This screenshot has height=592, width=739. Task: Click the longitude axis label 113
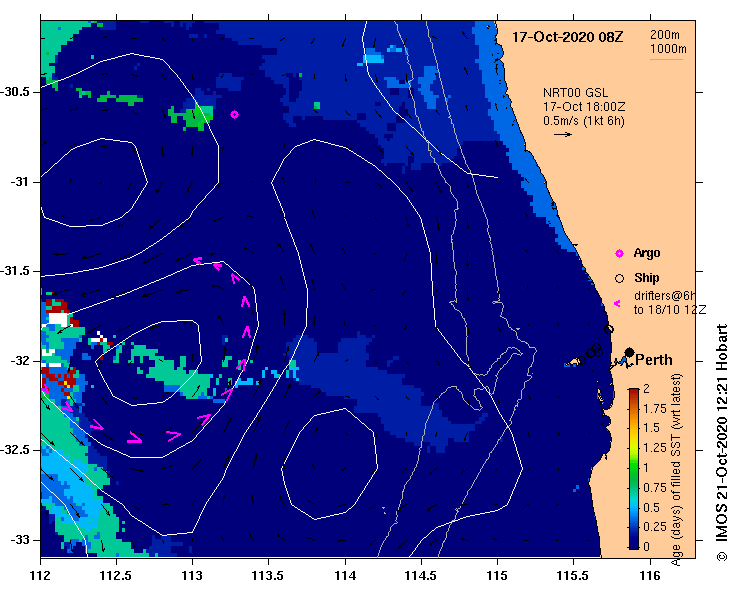[x=192, y=576]
